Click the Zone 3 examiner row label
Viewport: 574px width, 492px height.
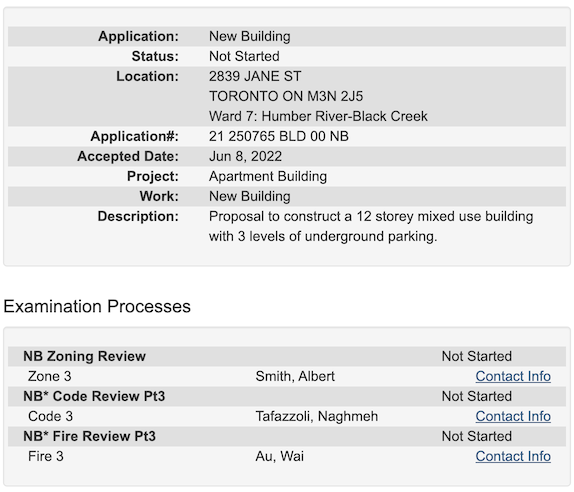click(x=50, y=376)
